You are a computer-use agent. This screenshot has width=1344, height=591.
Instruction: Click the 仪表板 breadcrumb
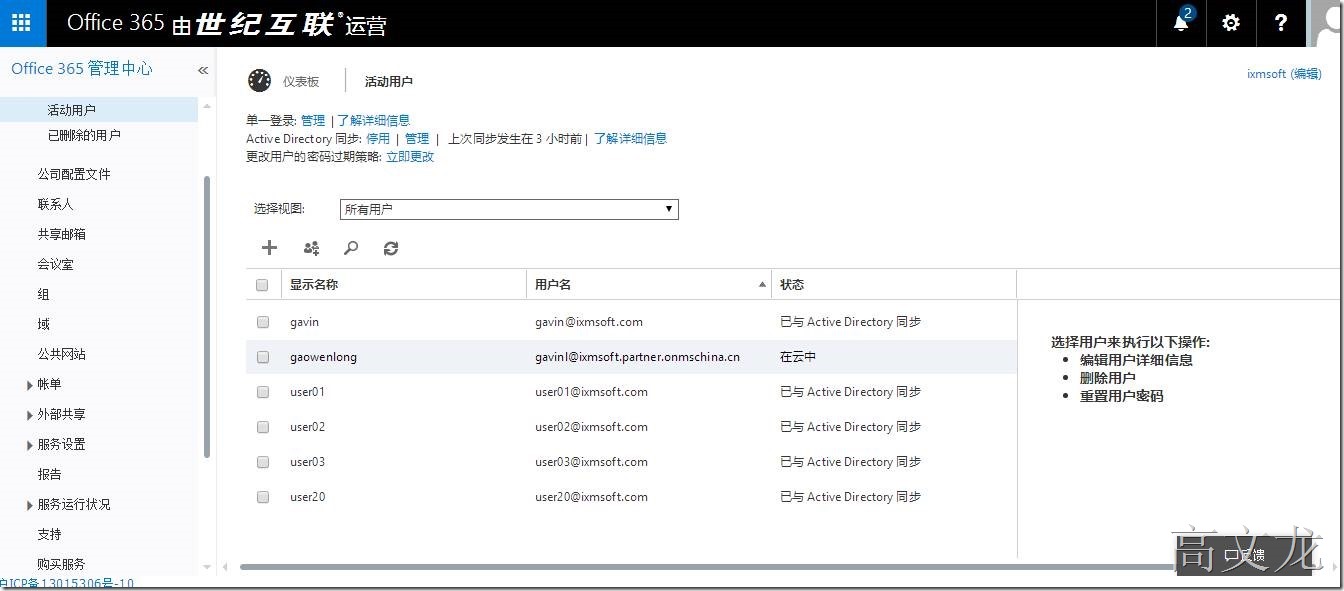point(301,82)
